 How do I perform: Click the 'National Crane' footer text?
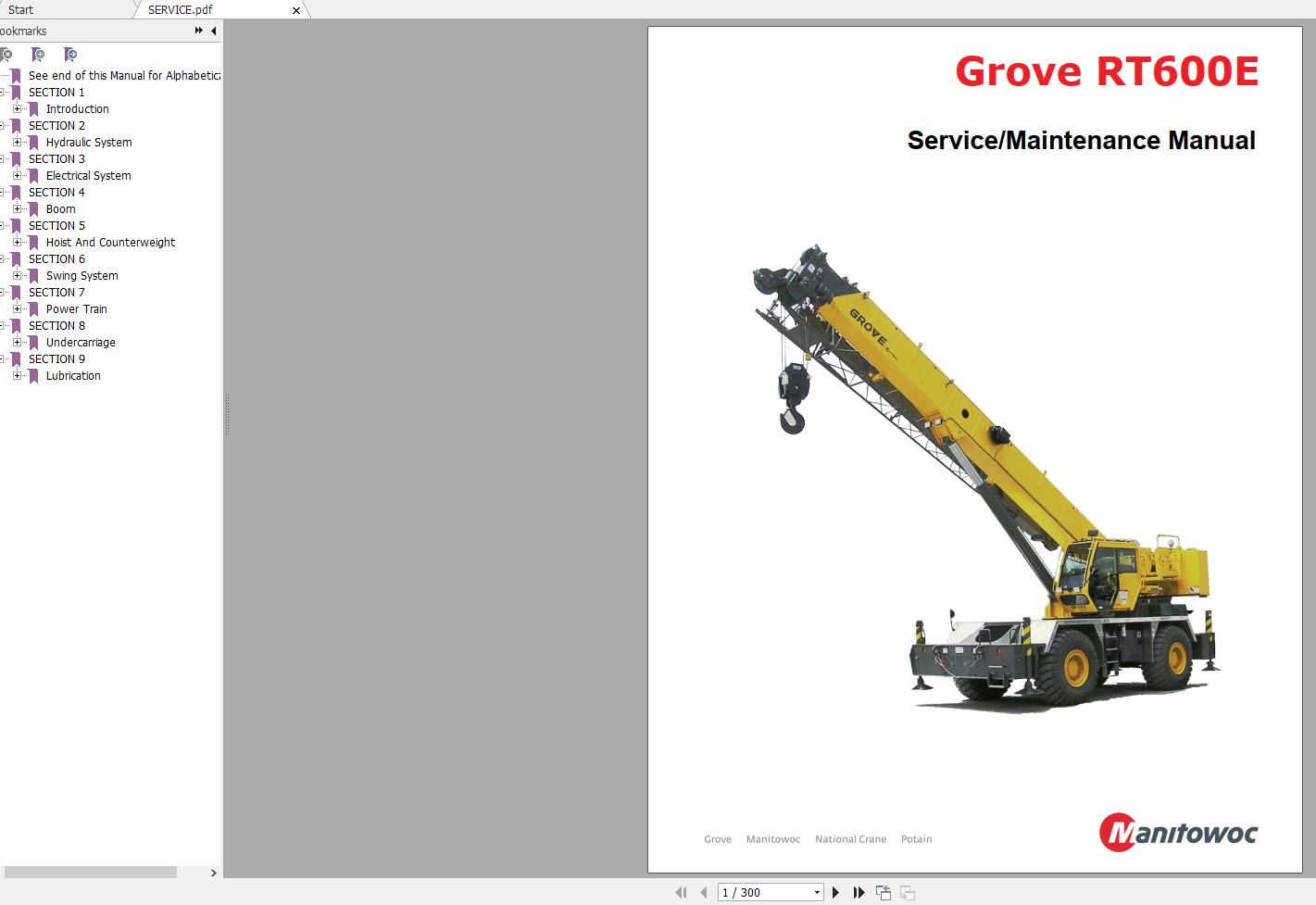point(850,839)
